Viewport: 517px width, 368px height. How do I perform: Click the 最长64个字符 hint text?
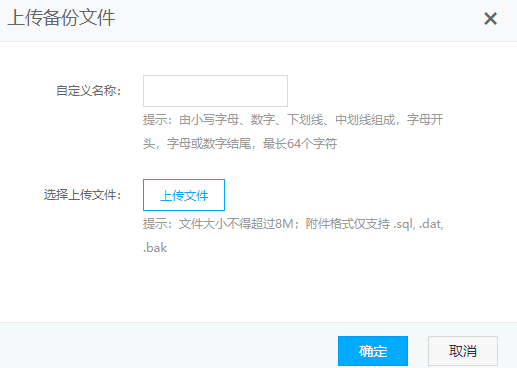coord(300,144)
